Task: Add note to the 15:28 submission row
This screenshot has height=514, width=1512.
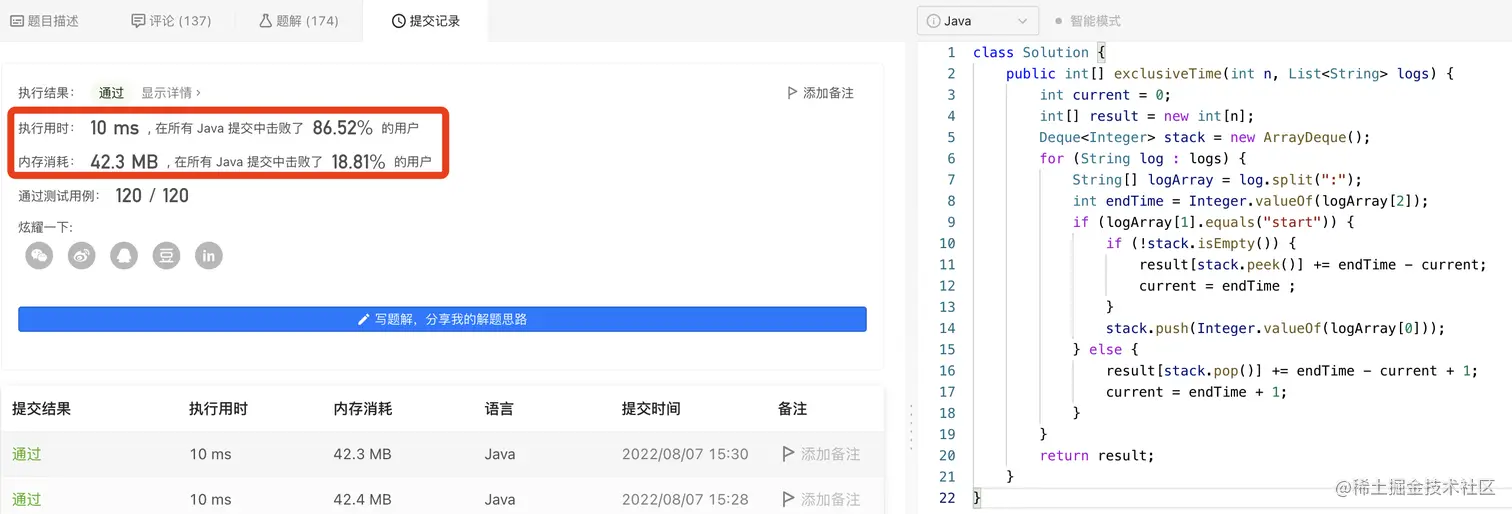Action: coord(821,499)
